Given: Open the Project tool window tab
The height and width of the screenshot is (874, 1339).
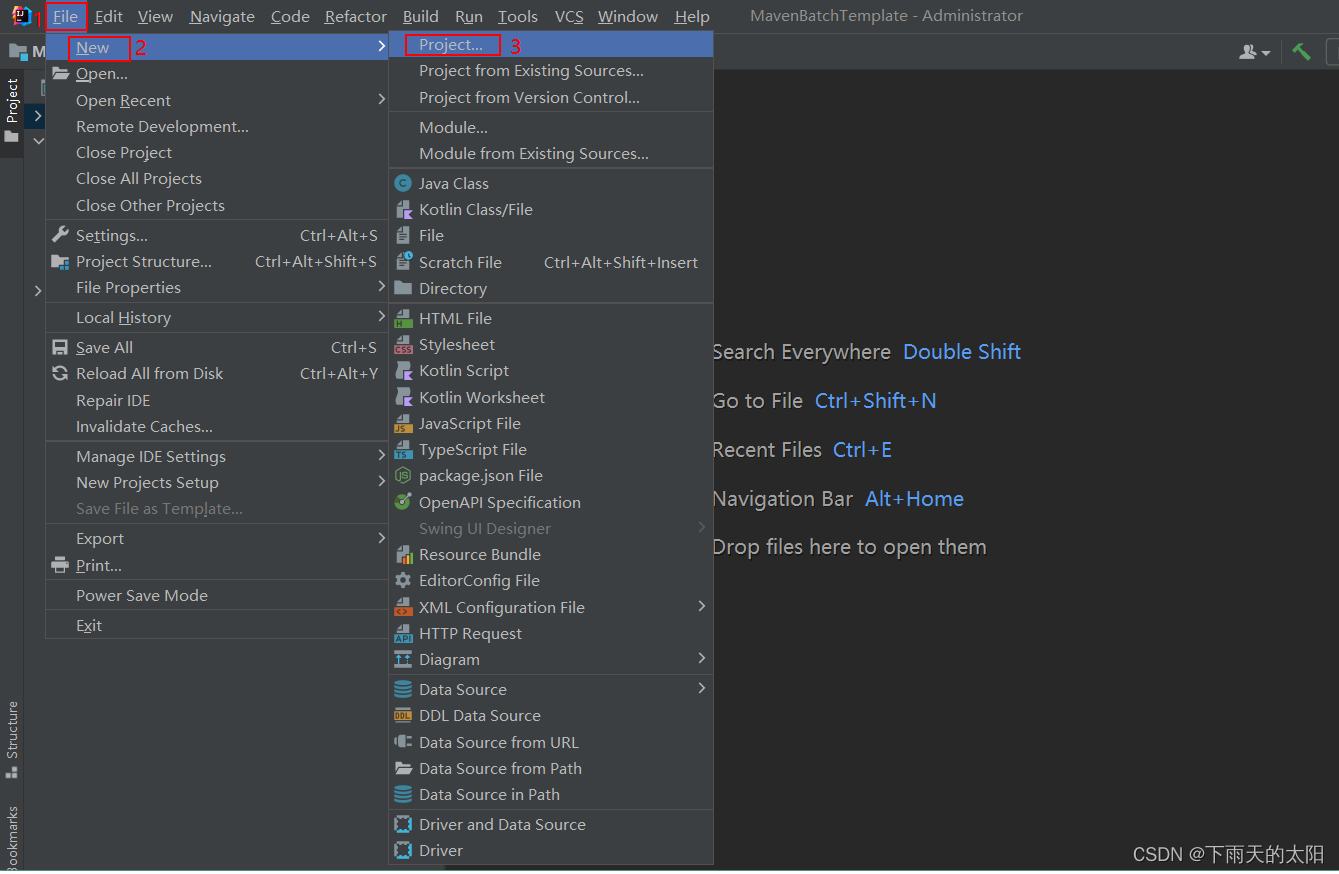Looking at the screenshot, I should click(12, 110).
